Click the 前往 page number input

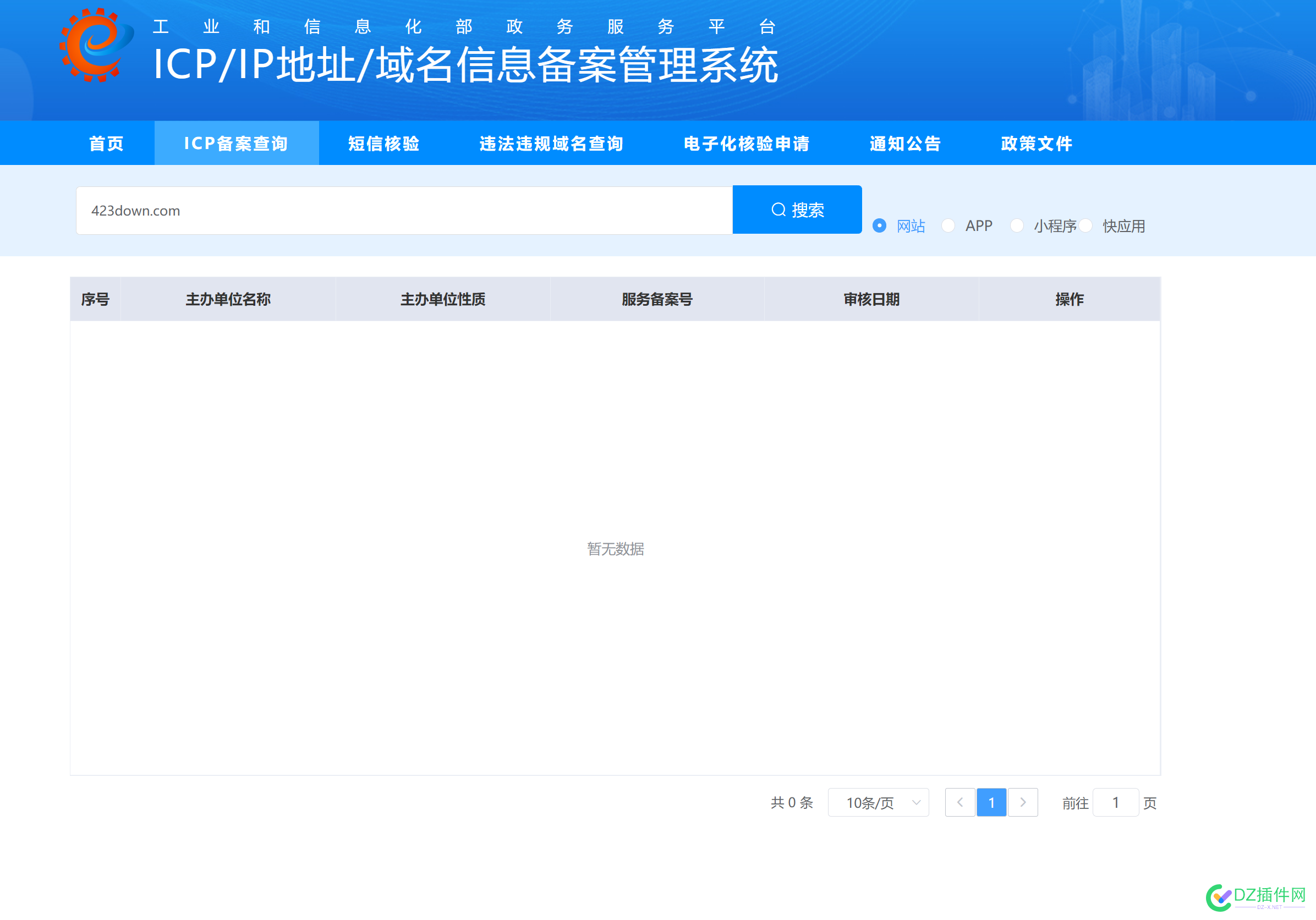[x=1115, y=802]
